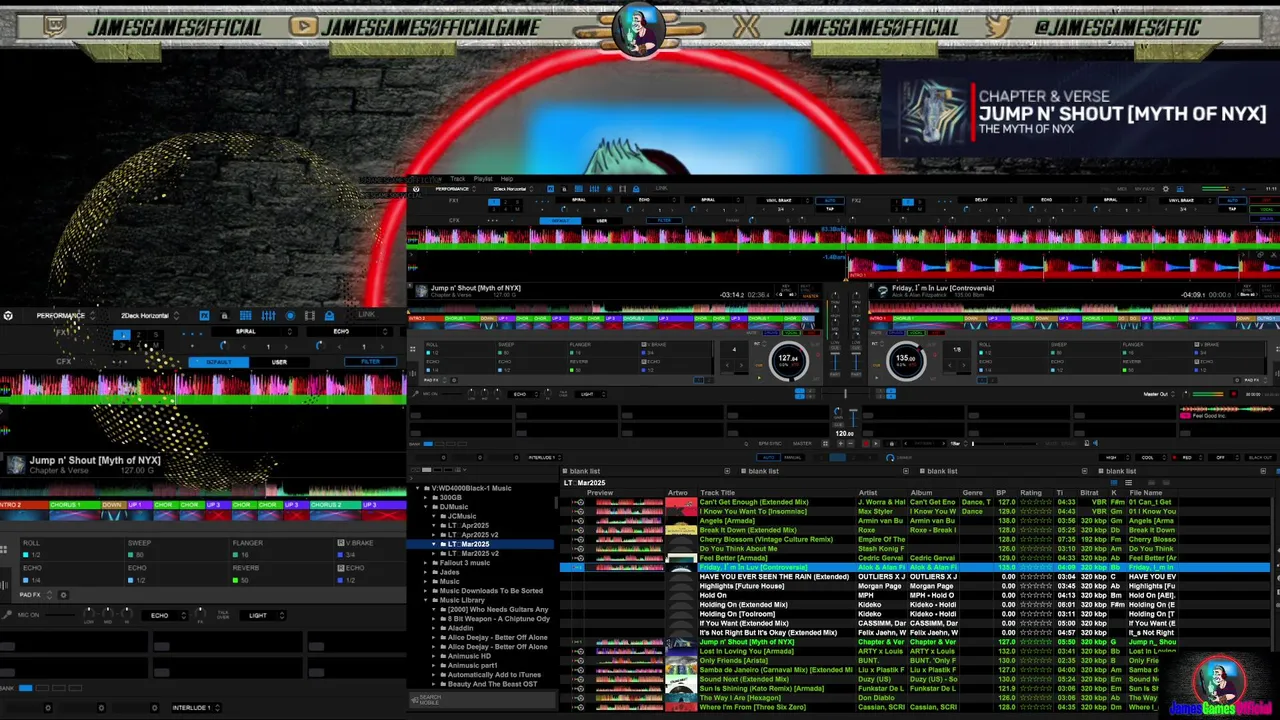
Task: Adjust sampler volume fader above 120.00
Action: 853,417
